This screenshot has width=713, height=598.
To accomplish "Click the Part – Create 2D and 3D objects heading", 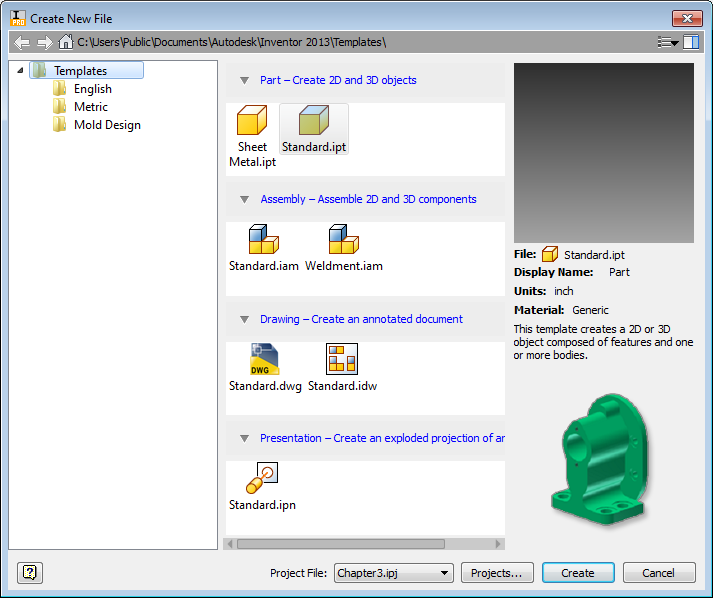I will point(338,80).
